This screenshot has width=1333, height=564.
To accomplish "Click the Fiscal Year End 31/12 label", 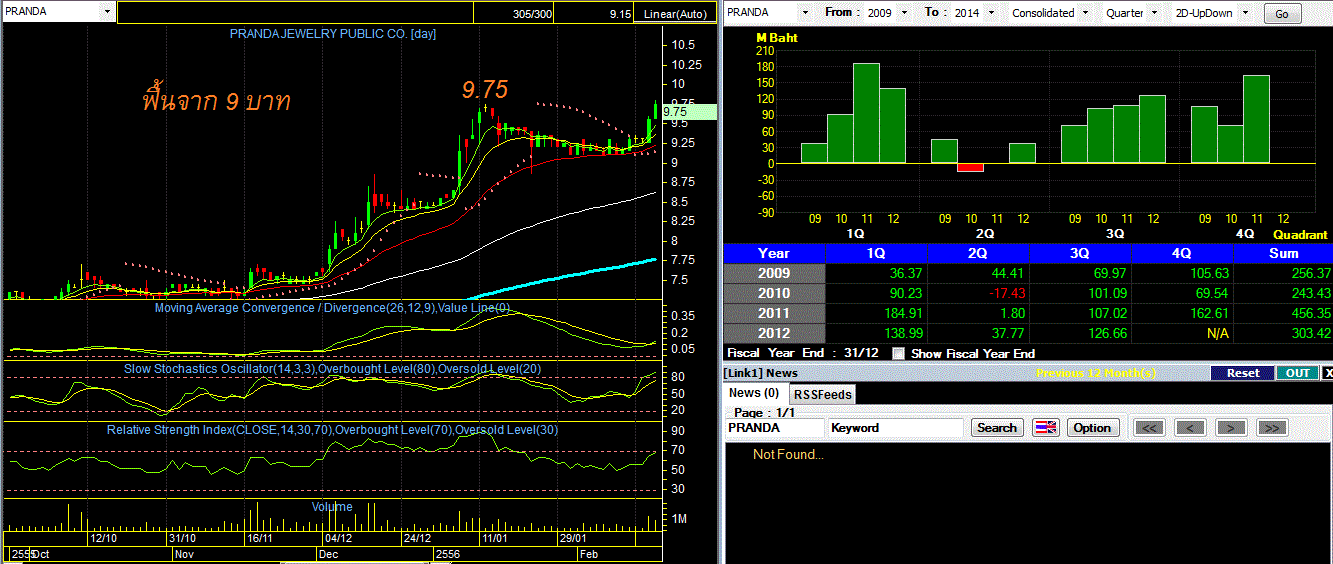I will point(802,353).
